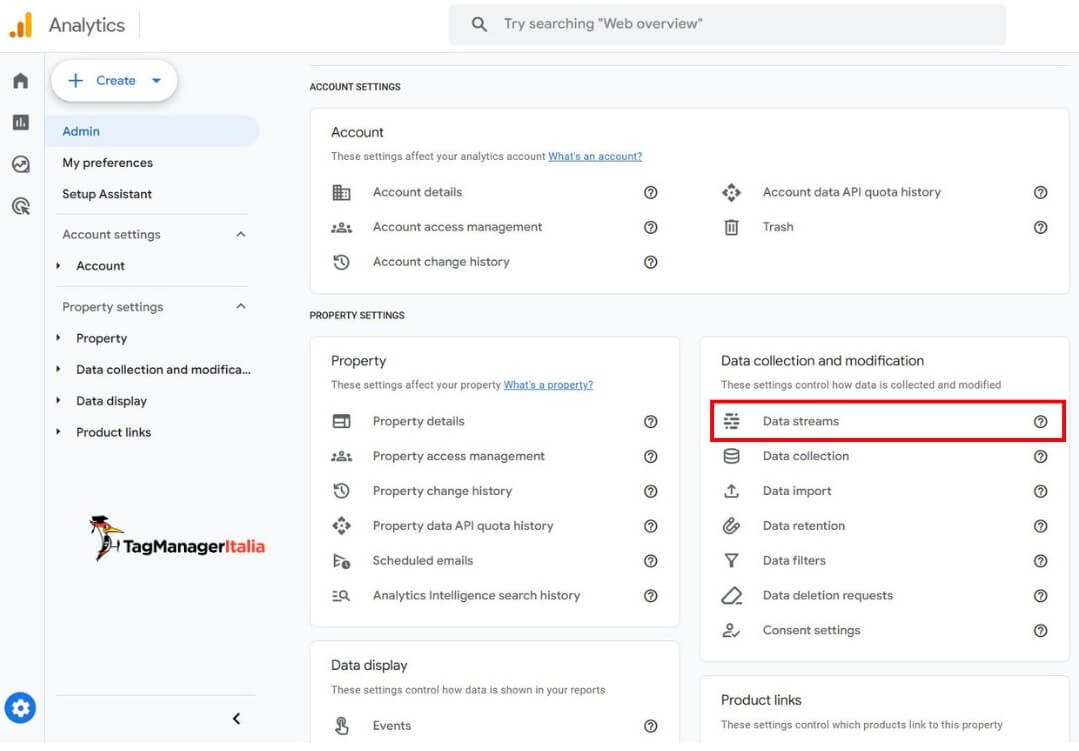1079x751 pixels.
Task: Click help icon next to Data deletion requests
Action: pos(1040,596)
